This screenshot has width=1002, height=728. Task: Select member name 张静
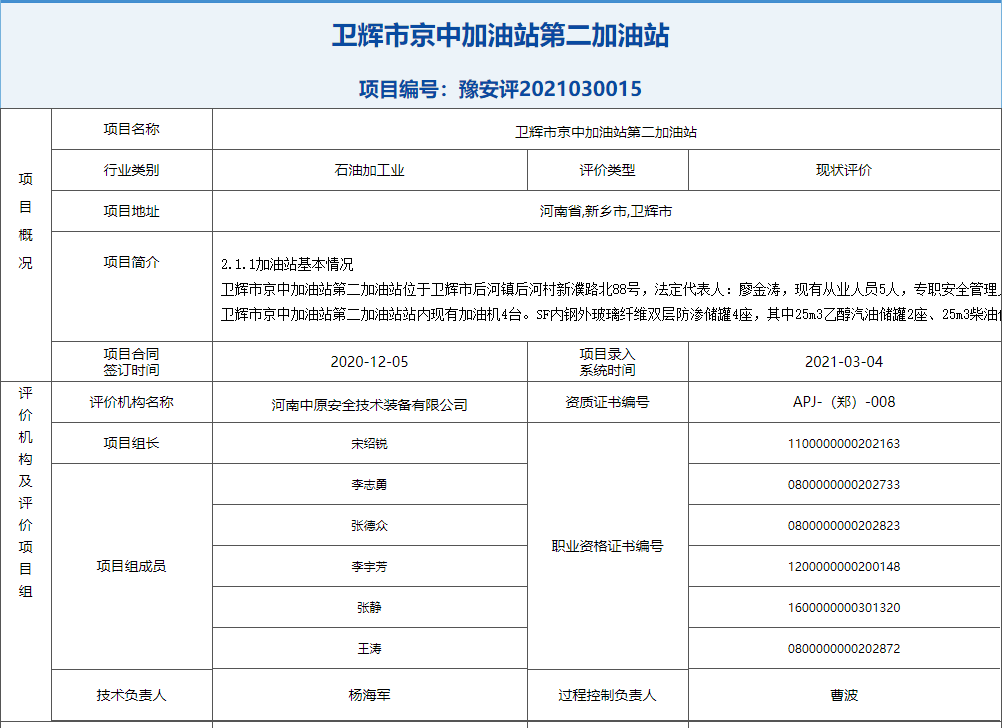click(x=369, y=607)
